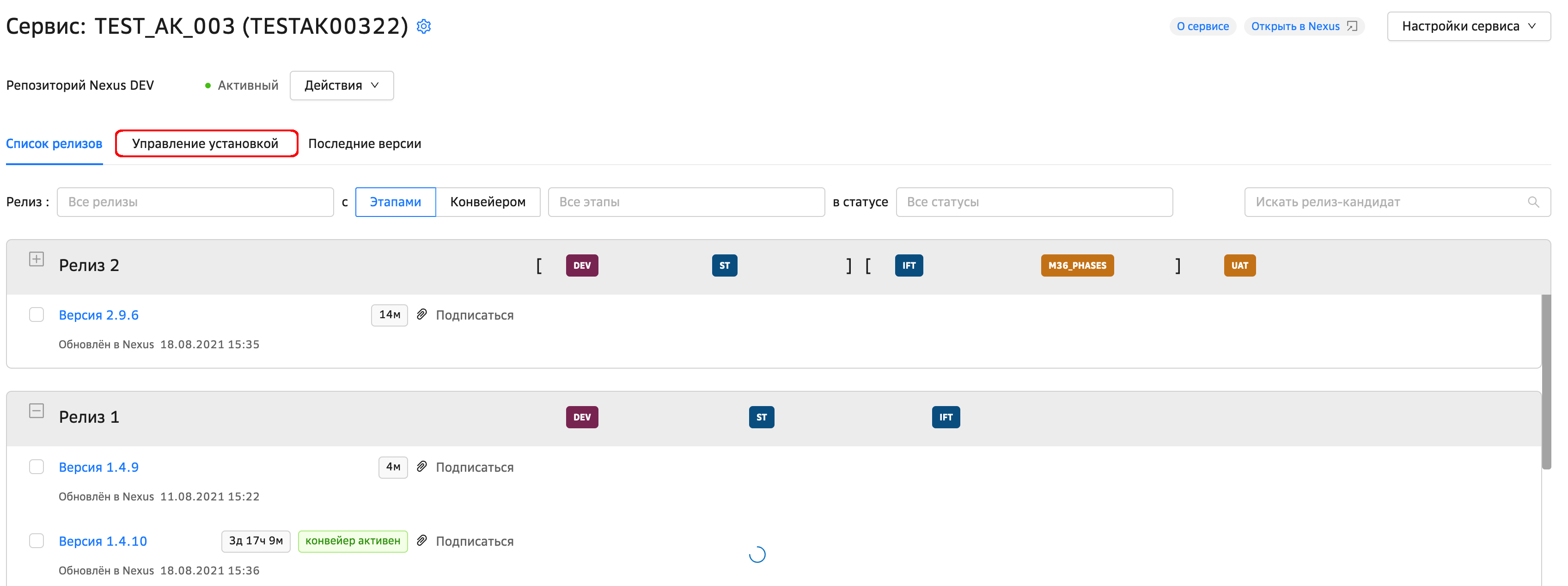The width and height of the screenshot is (1568, 586).
Task: Click the paperclip icon for Версия 1.4.9
Action: [x=422, y=467]
